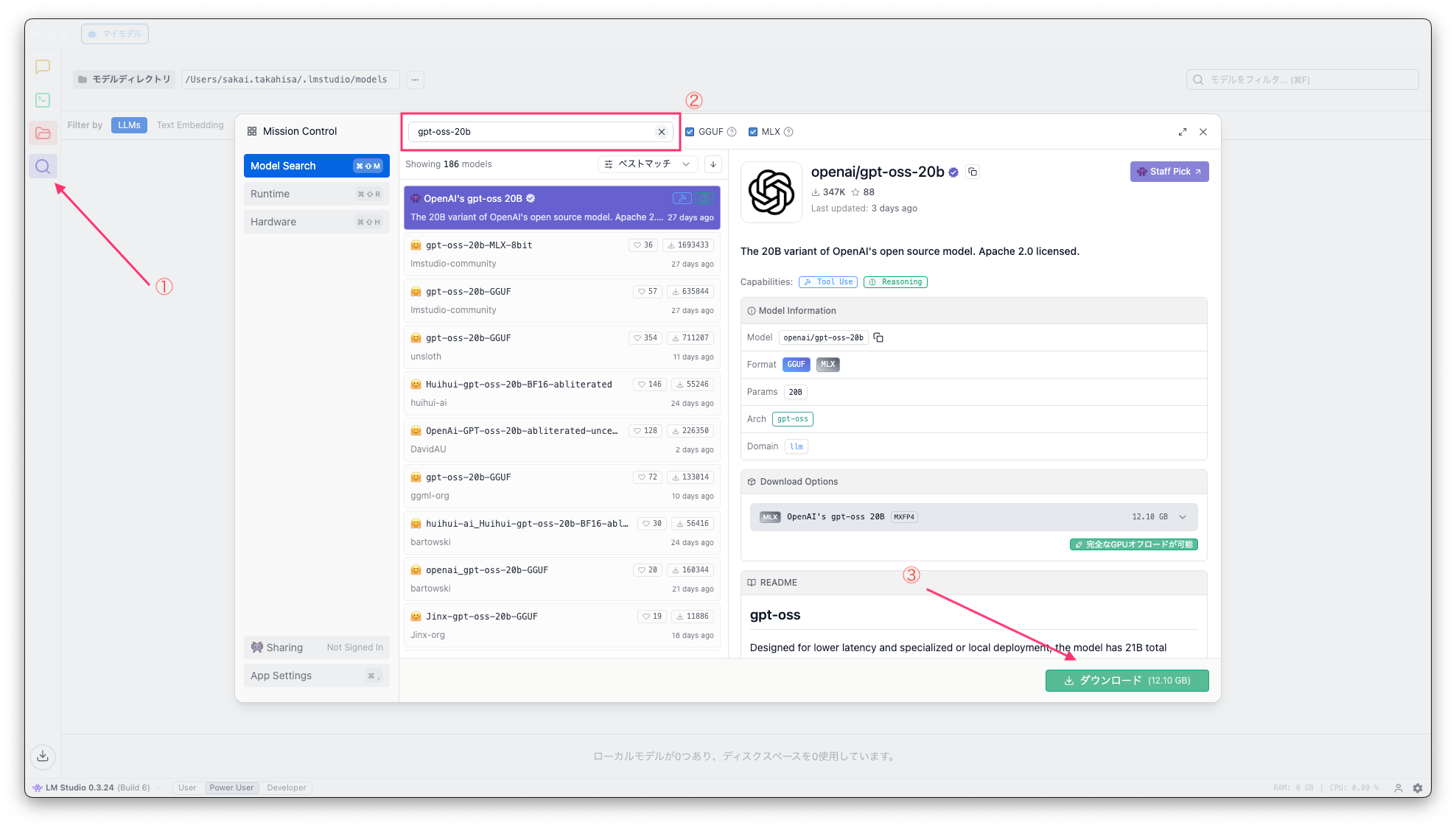Click the モデルディレクトリ button

(124, 80)
